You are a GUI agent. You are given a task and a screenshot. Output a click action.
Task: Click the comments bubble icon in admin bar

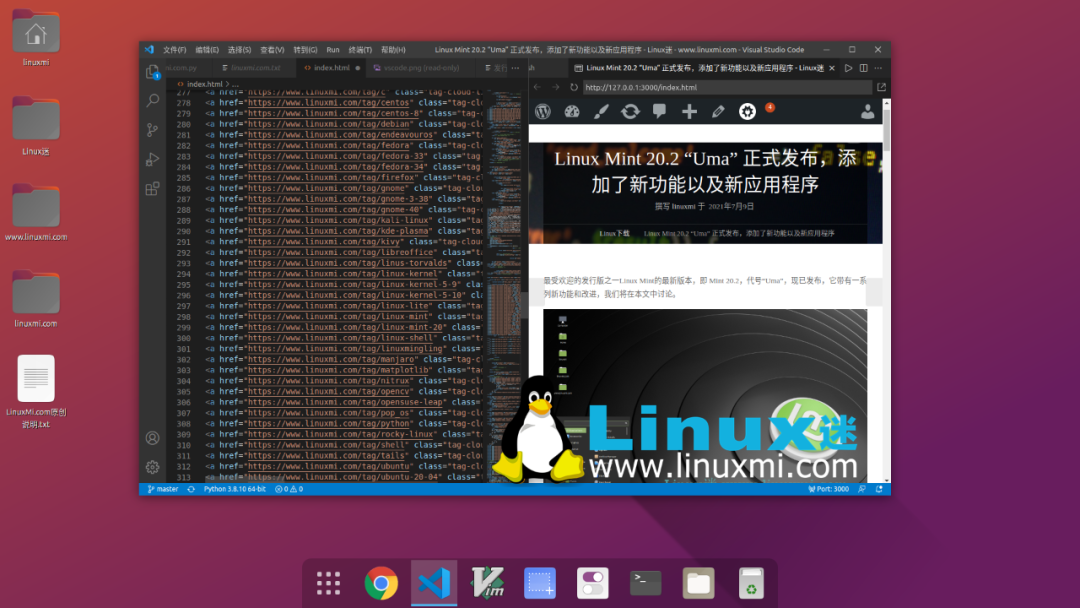pyautogui.click(x=659, y=112)
